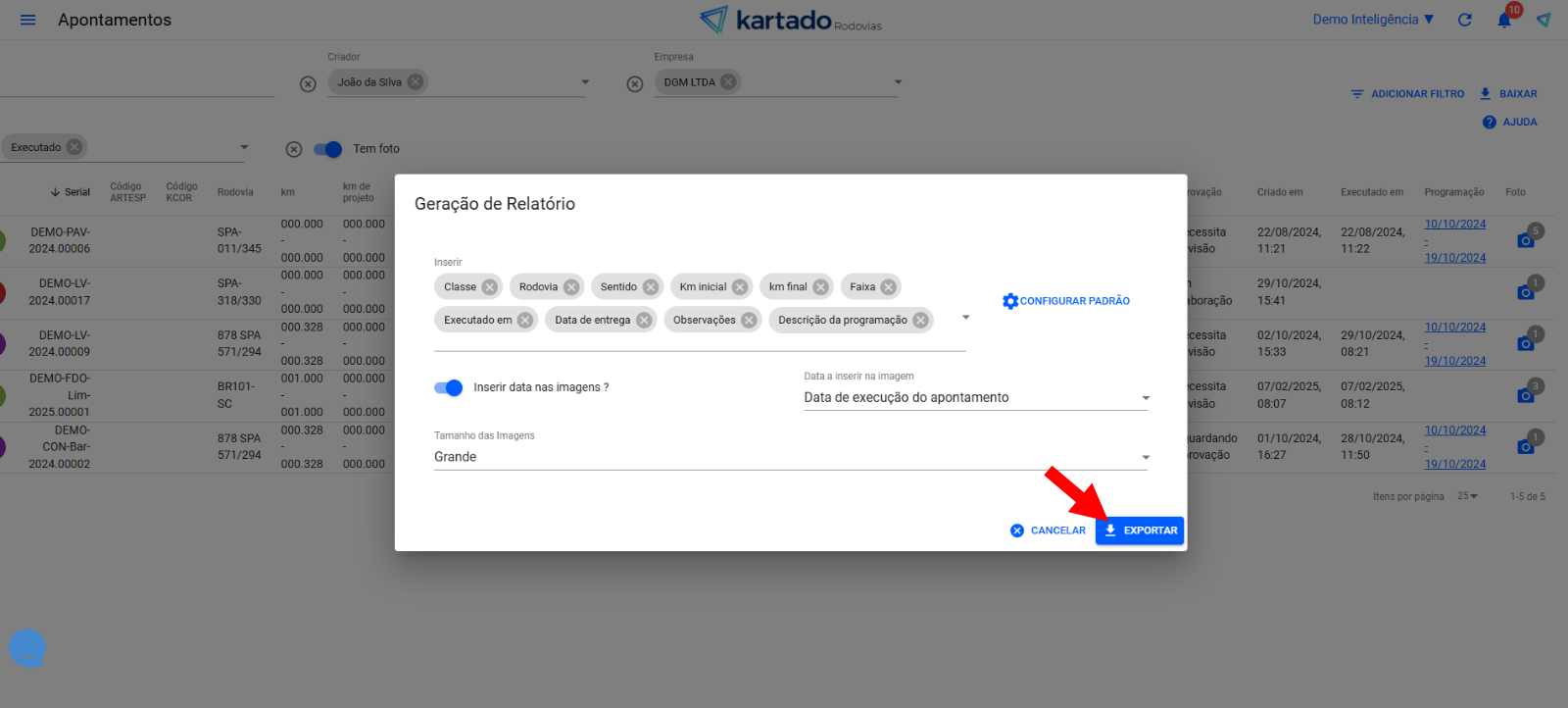This screenshot has height=708, width=1568.
Task: Sort table by Serial column
Action: click(71, 192)
